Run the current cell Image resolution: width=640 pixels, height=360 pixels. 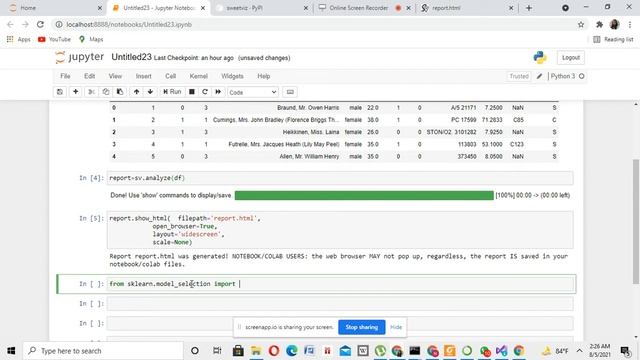[172, 92]
